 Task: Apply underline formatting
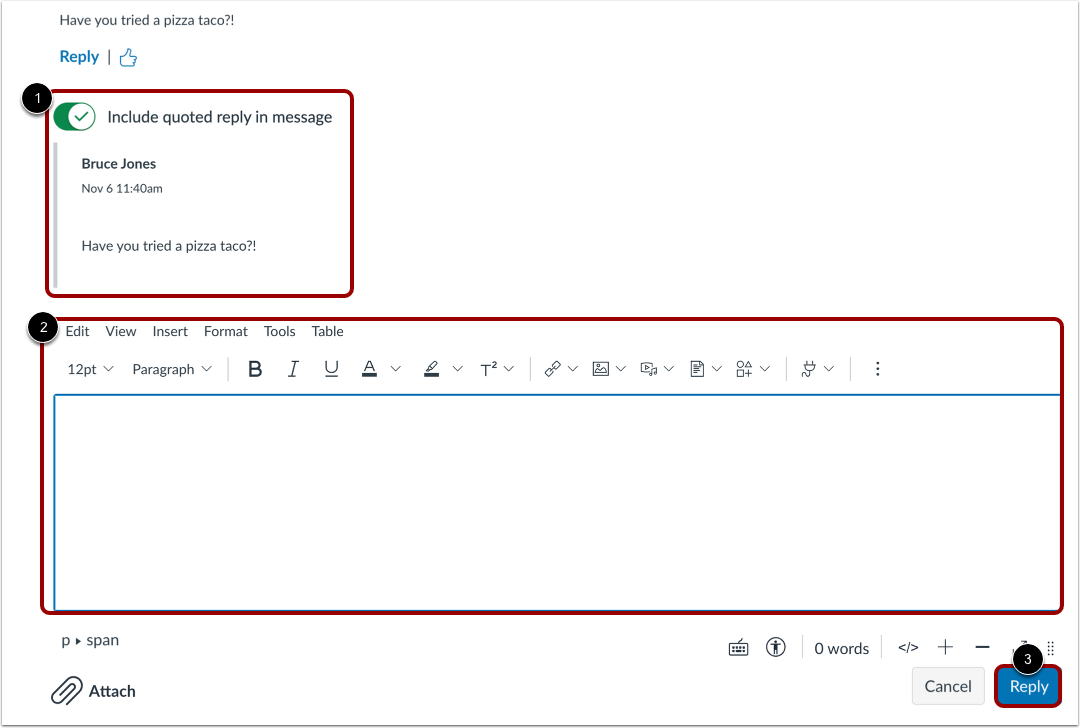pyautogui.click(x=330, y=368)
